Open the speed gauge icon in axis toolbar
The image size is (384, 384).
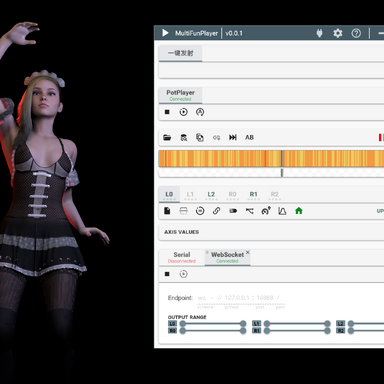pyautogui.click(x=266, y=211)
